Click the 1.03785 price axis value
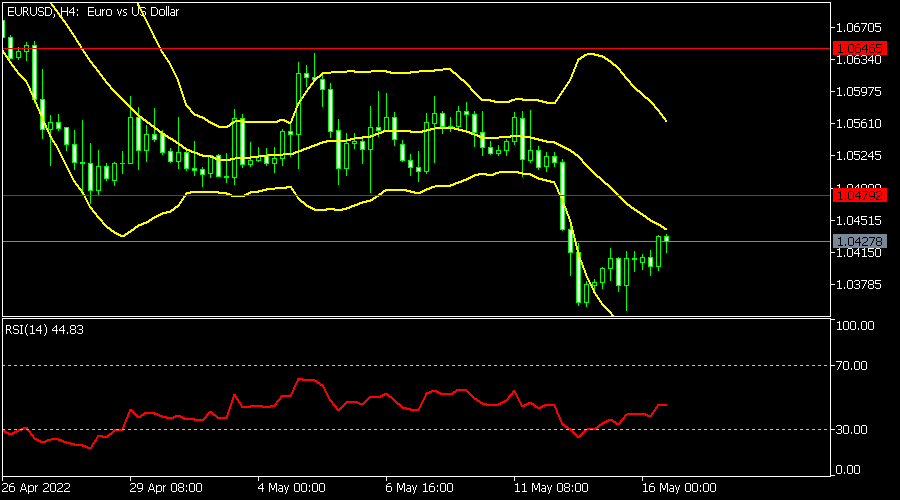Screen dimensions: 900x500 tap(859, 285)
